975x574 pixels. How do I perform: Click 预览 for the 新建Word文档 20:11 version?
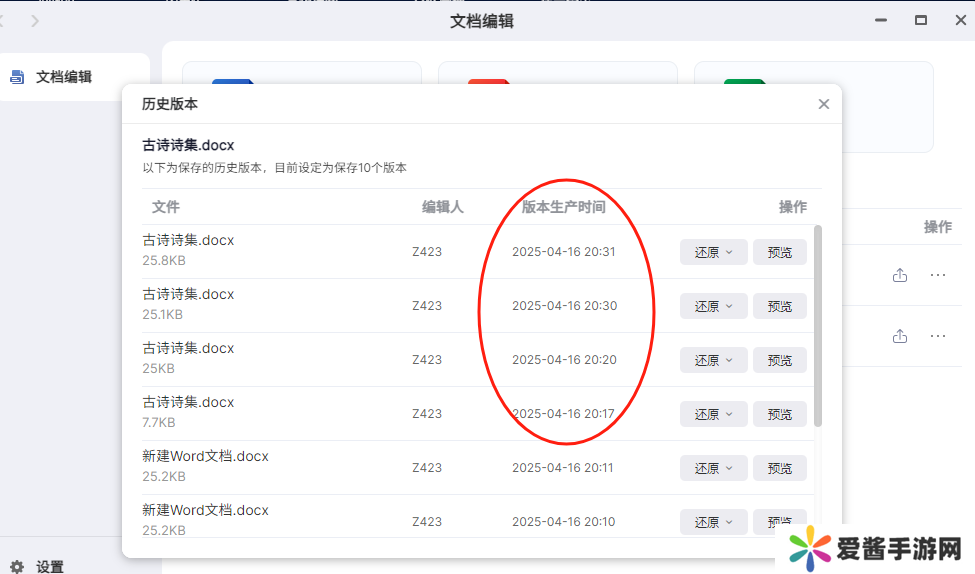[779, 468]
